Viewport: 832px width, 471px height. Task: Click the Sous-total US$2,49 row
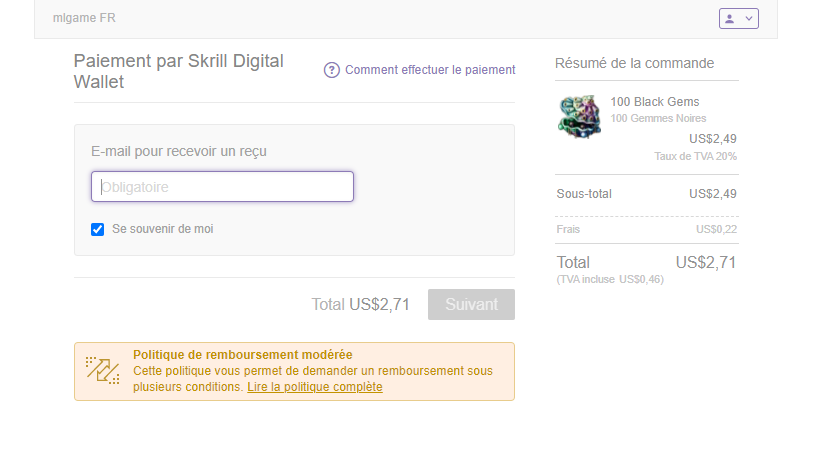pos(646,194)
